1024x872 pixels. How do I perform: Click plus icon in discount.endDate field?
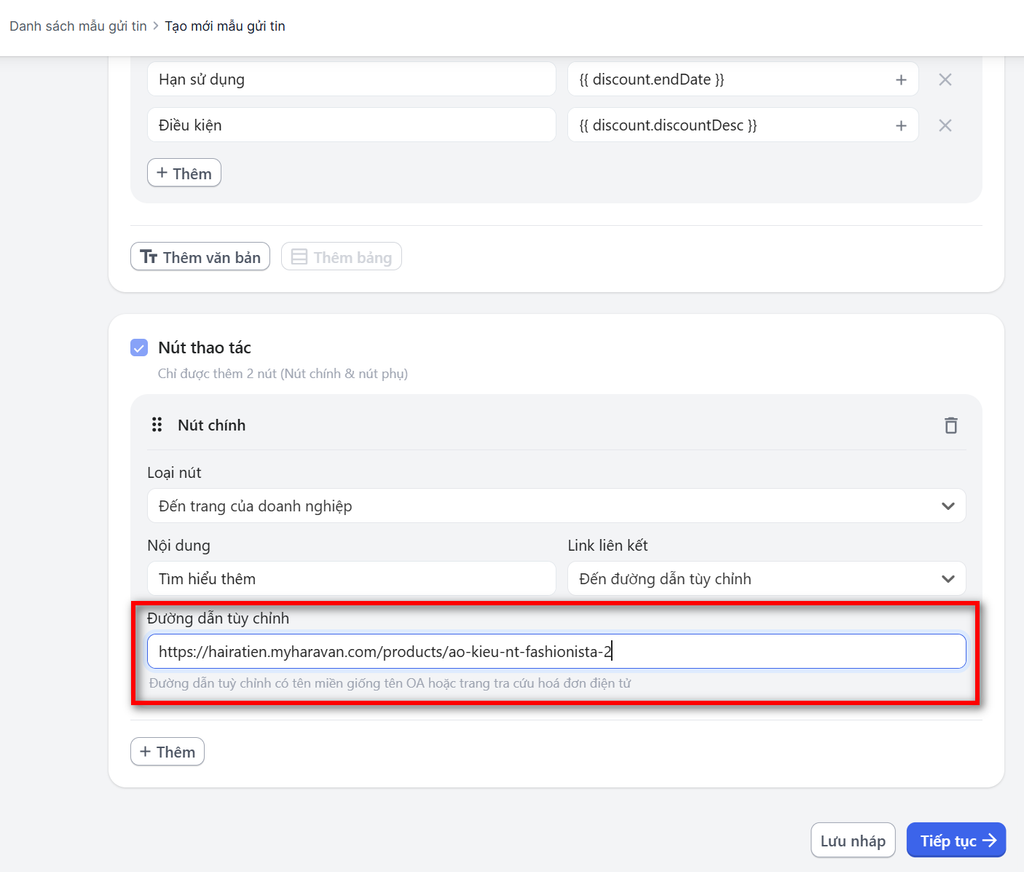click(x=900, y=80)
